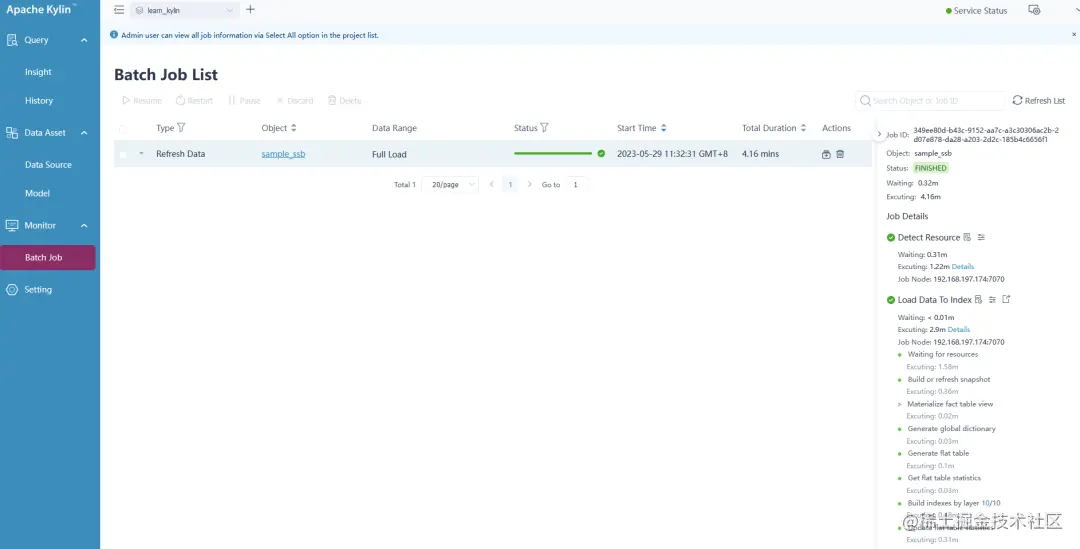Click the Delete job button
Image resolution: width=1080 pixels, height=549 pixels.
pos(344,101)
